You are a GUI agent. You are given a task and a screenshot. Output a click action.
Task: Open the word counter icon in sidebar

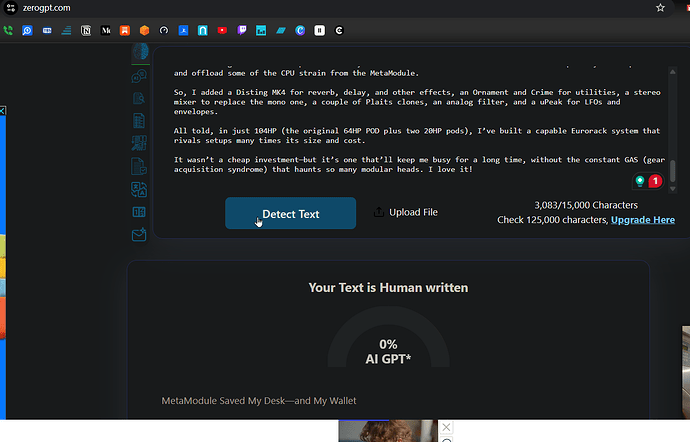139,212
